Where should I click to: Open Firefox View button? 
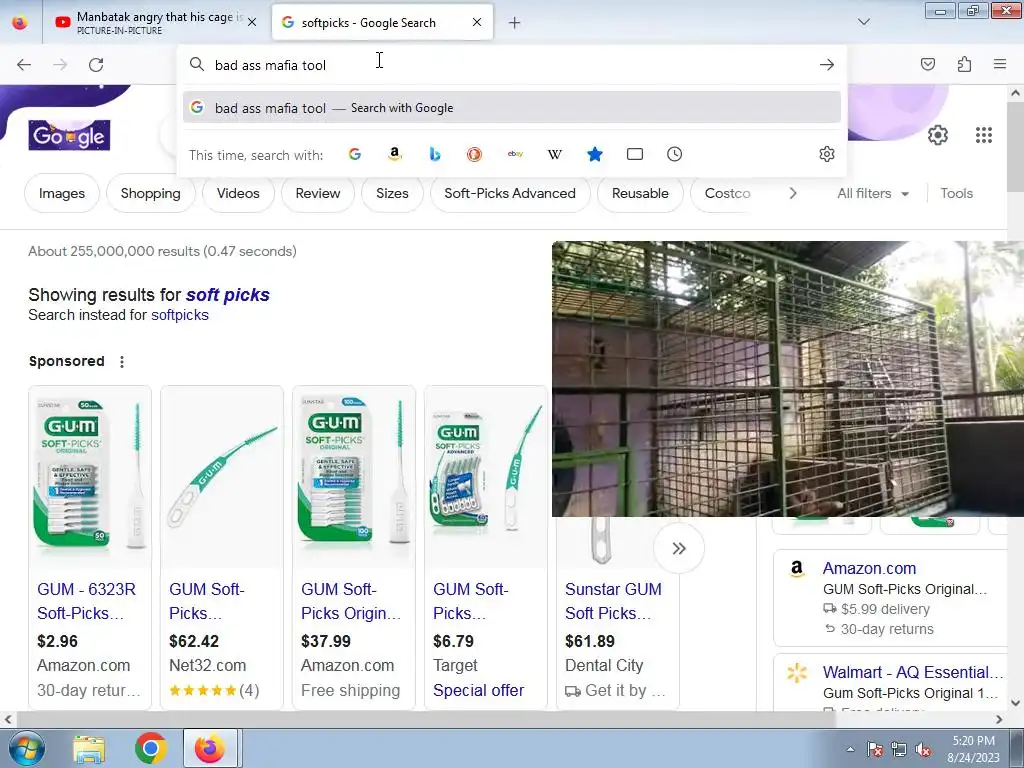click(x=20, y=23)
